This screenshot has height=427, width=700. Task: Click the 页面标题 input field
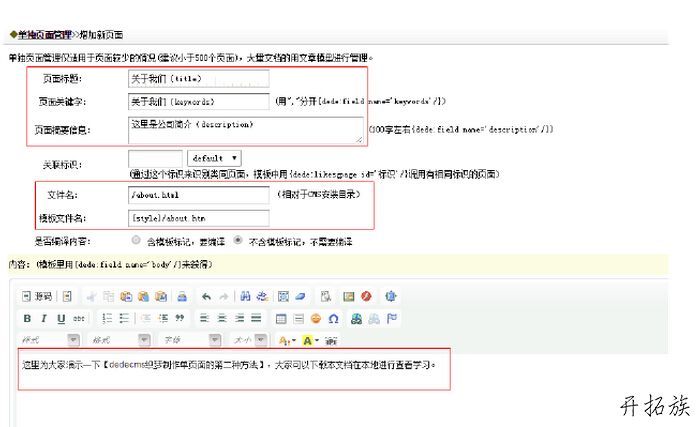tap(199, 79)
